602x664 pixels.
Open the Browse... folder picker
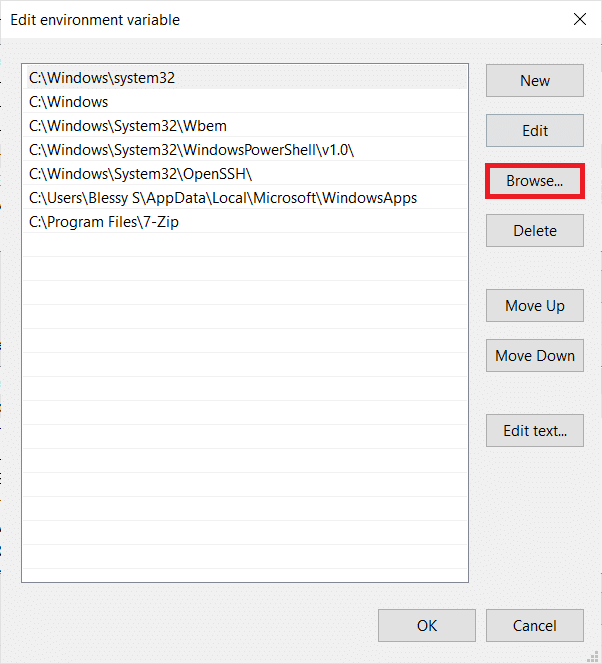(x=535, y=181)
